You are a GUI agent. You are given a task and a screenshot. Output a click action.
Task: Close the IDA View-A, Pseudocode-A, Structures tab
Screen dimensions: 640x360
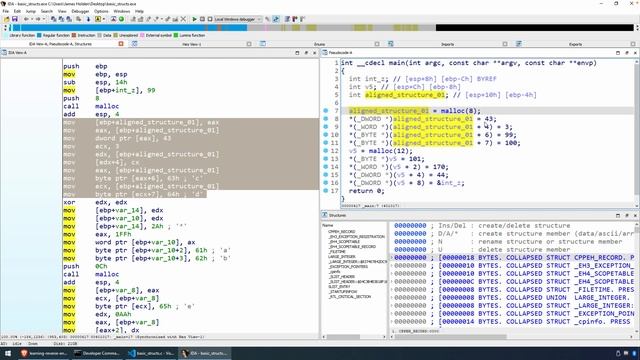point(121,44)
